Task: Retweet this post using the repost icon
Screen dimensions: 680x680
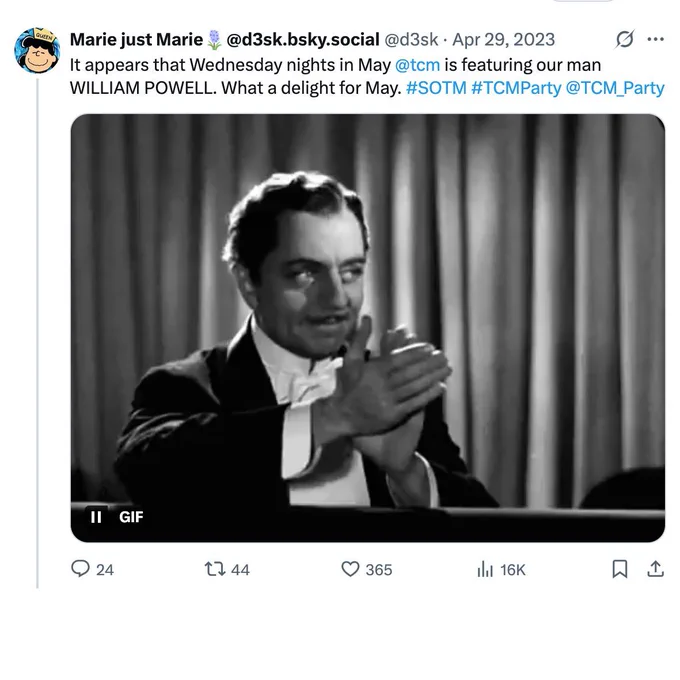Action: pyautogui.click(x=215, y=569)
